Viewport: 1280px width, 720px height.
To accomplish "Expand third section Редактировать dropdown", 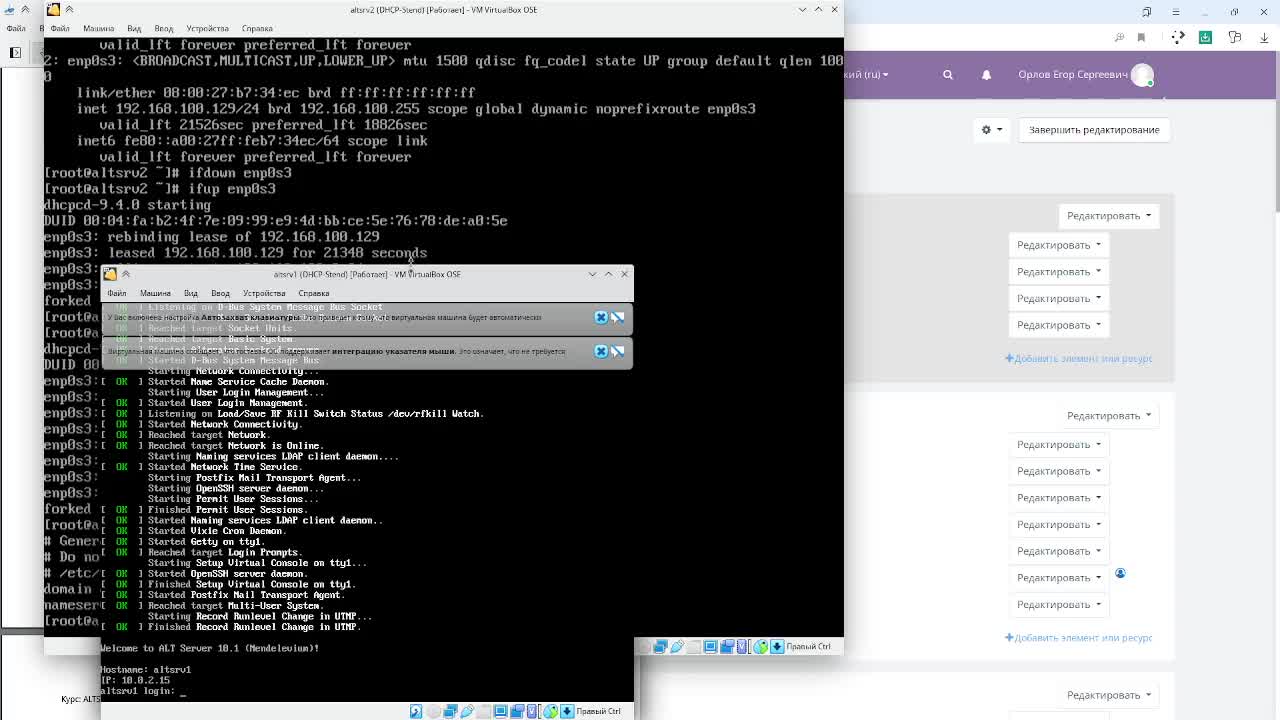I will (1108, 695).
